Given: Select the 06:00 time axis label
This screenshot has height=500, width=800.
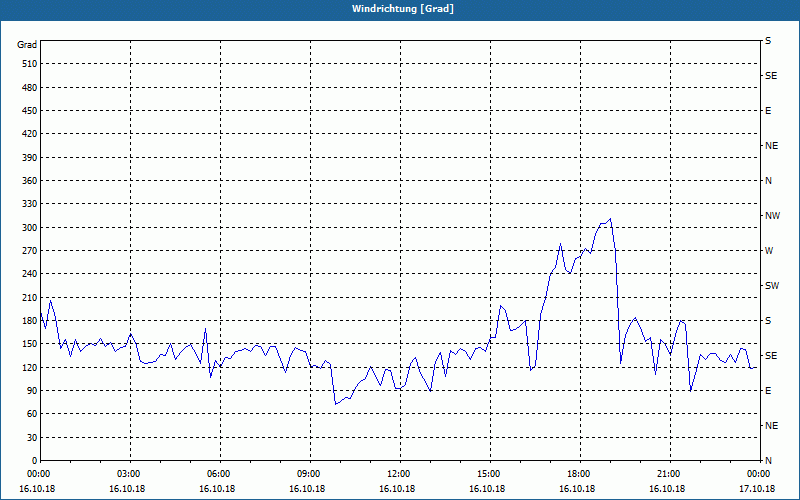Looking at the screenshot, I should click(x=220, y=474).
